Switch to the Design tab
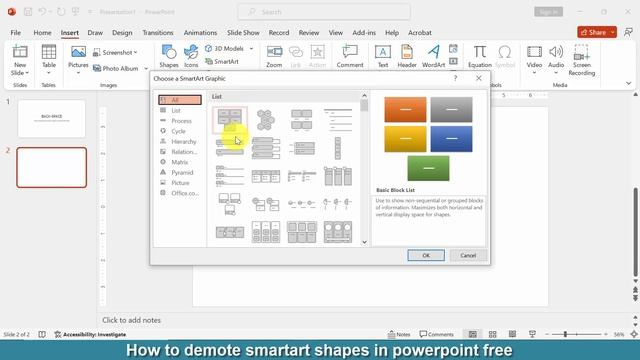The width and height of the screenshot is (640, 360). tap(122, 33)
